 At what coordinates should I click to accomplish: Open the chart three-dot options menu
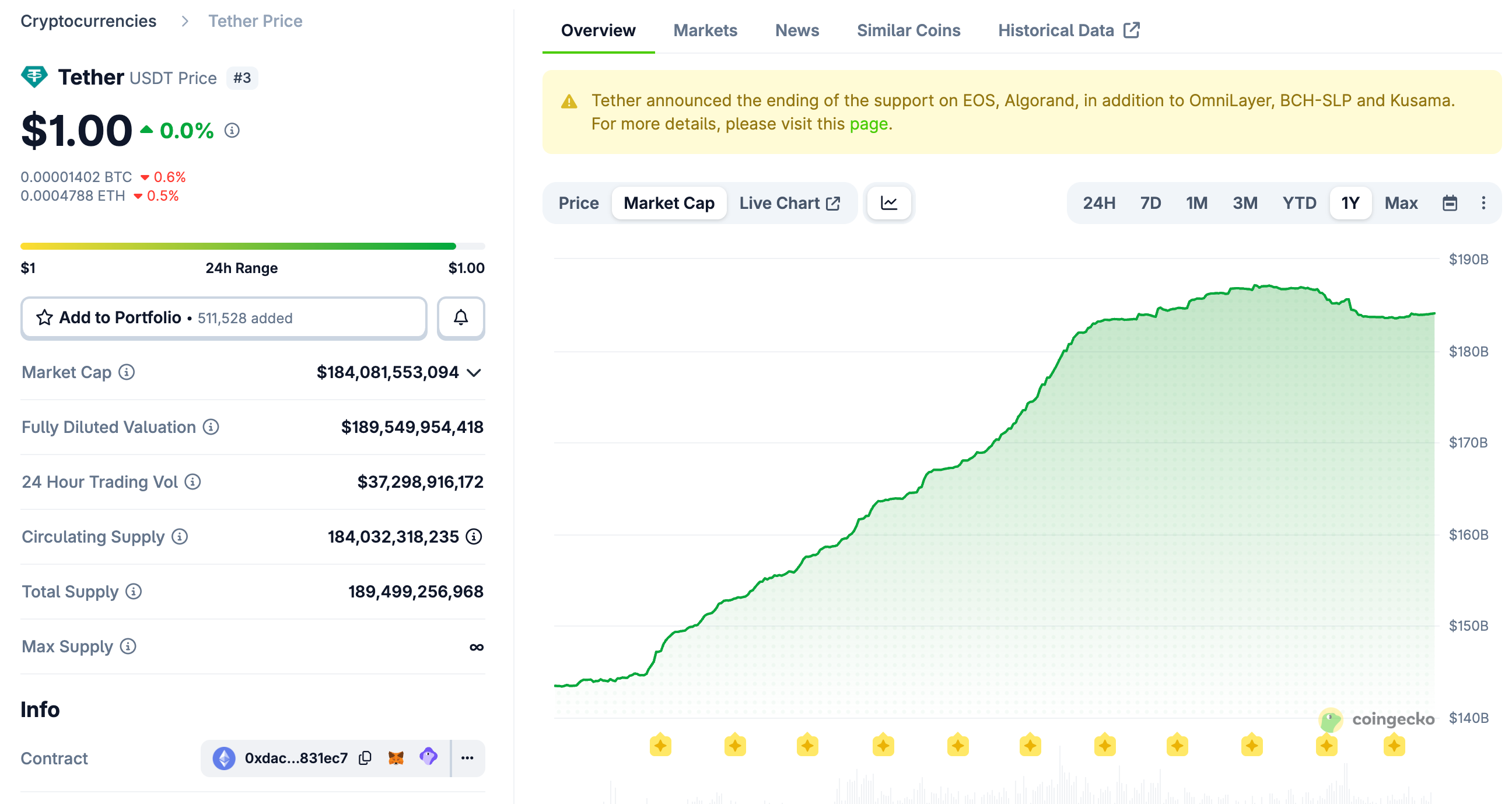point(1483,203)
